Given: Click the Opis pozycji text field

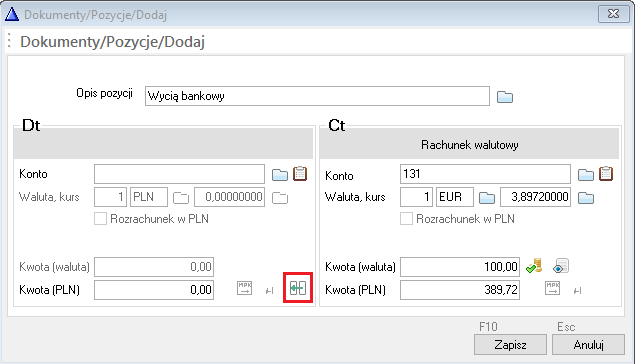Looking at the screenshot, I should coord(318,96).
